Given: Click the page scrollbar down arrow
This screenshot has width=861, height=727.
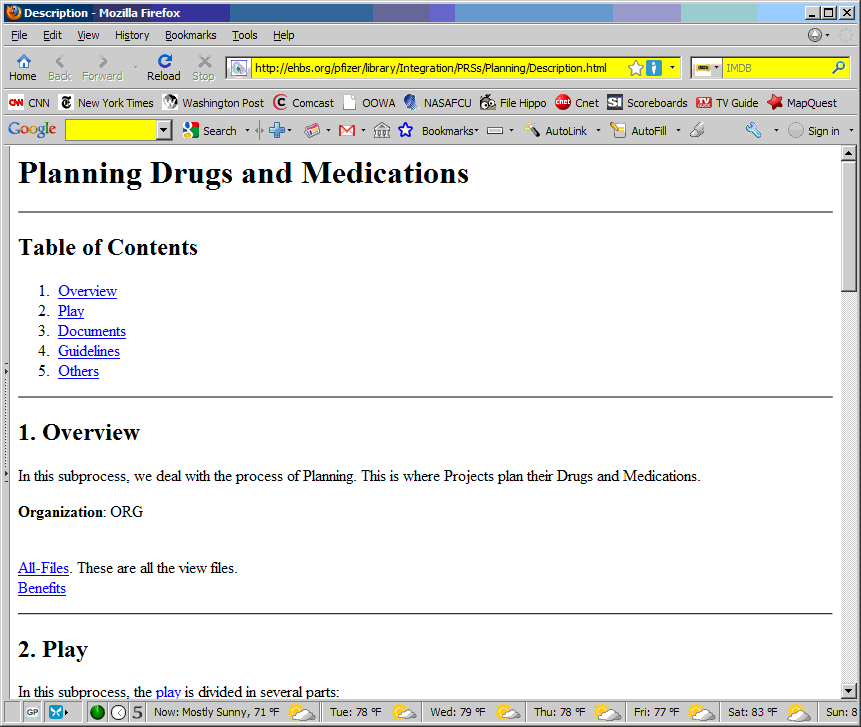Looking at the screenshot, I should 849,691.
